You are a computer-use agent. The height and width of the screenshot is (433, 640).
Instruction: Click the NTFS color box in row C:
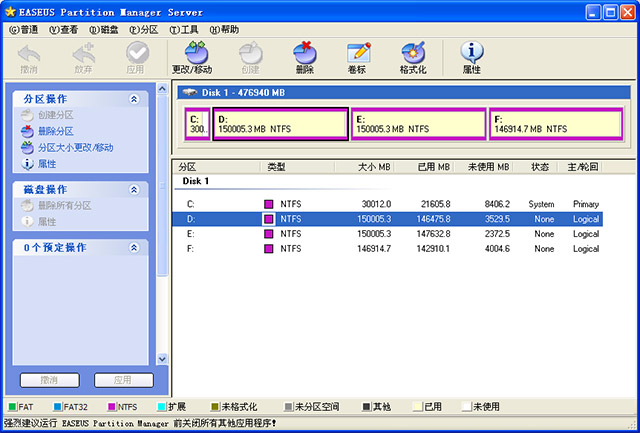(x=269, y=204)
